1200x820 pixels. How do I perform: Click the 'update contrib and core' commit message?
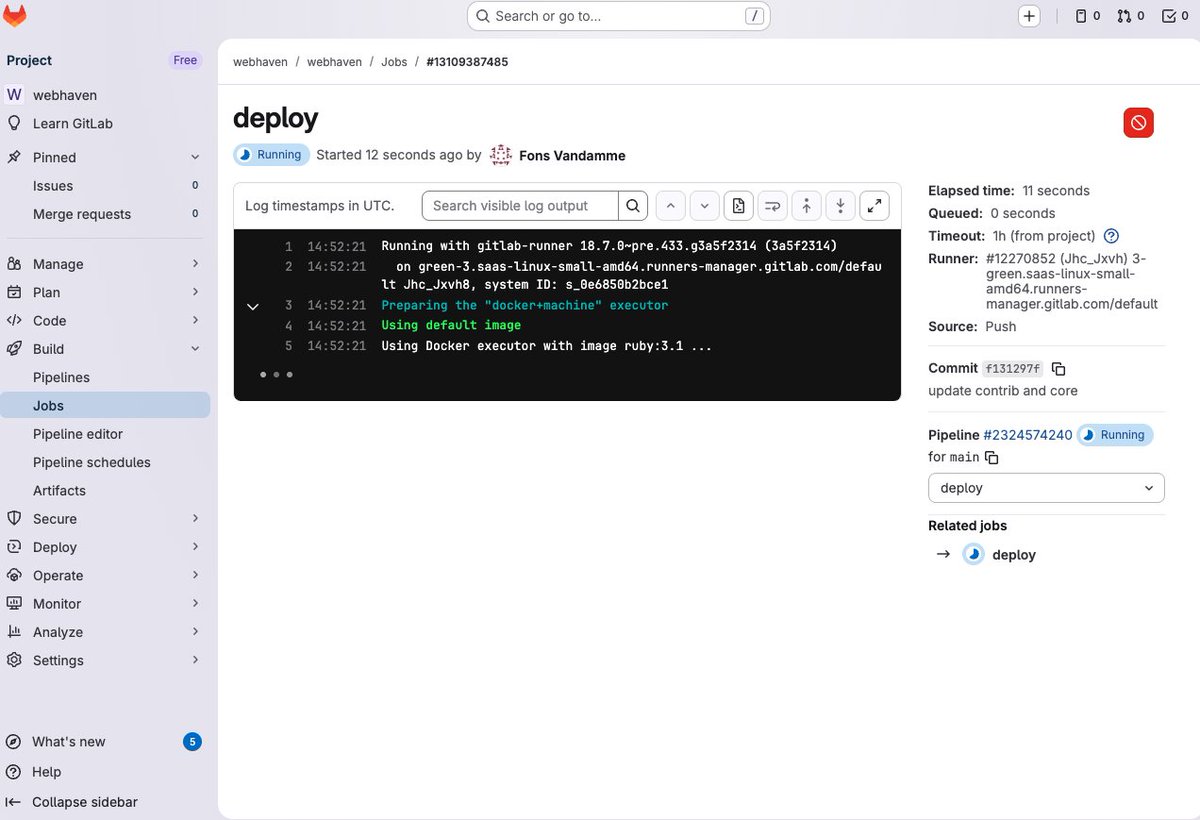coord(1003,391)
